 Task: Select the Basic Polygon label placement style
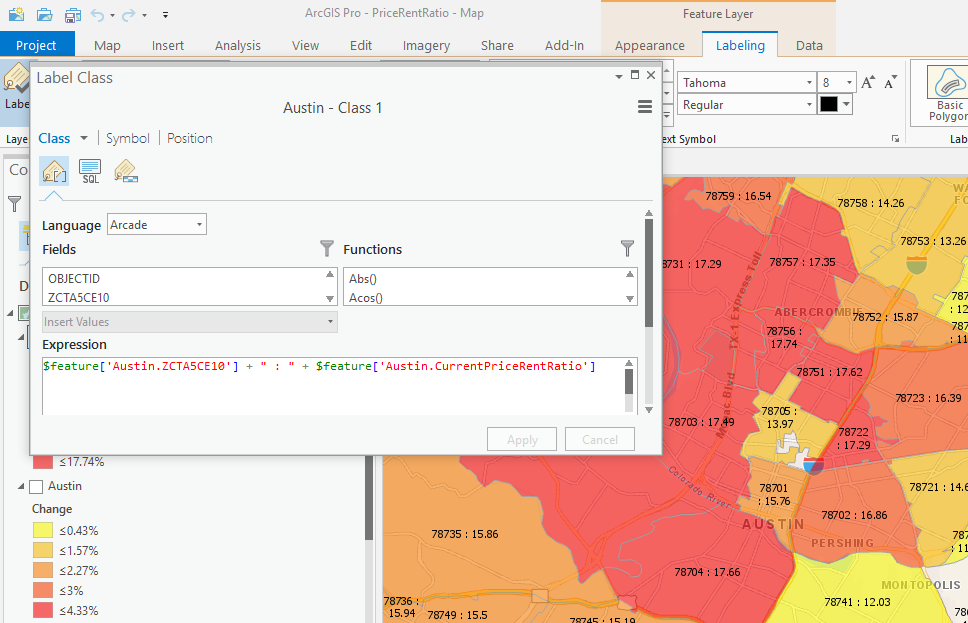tap(946, 93)
